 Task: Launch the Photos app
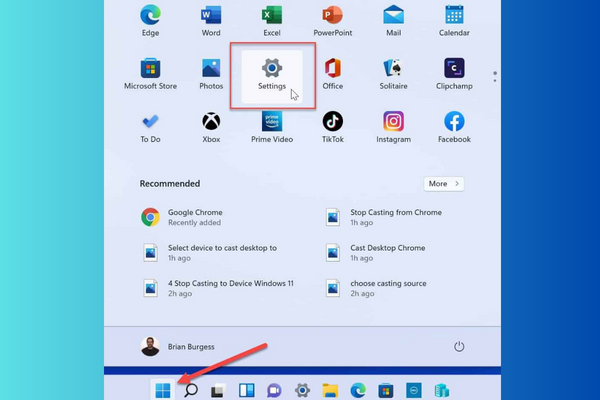[x=211, y=74]
